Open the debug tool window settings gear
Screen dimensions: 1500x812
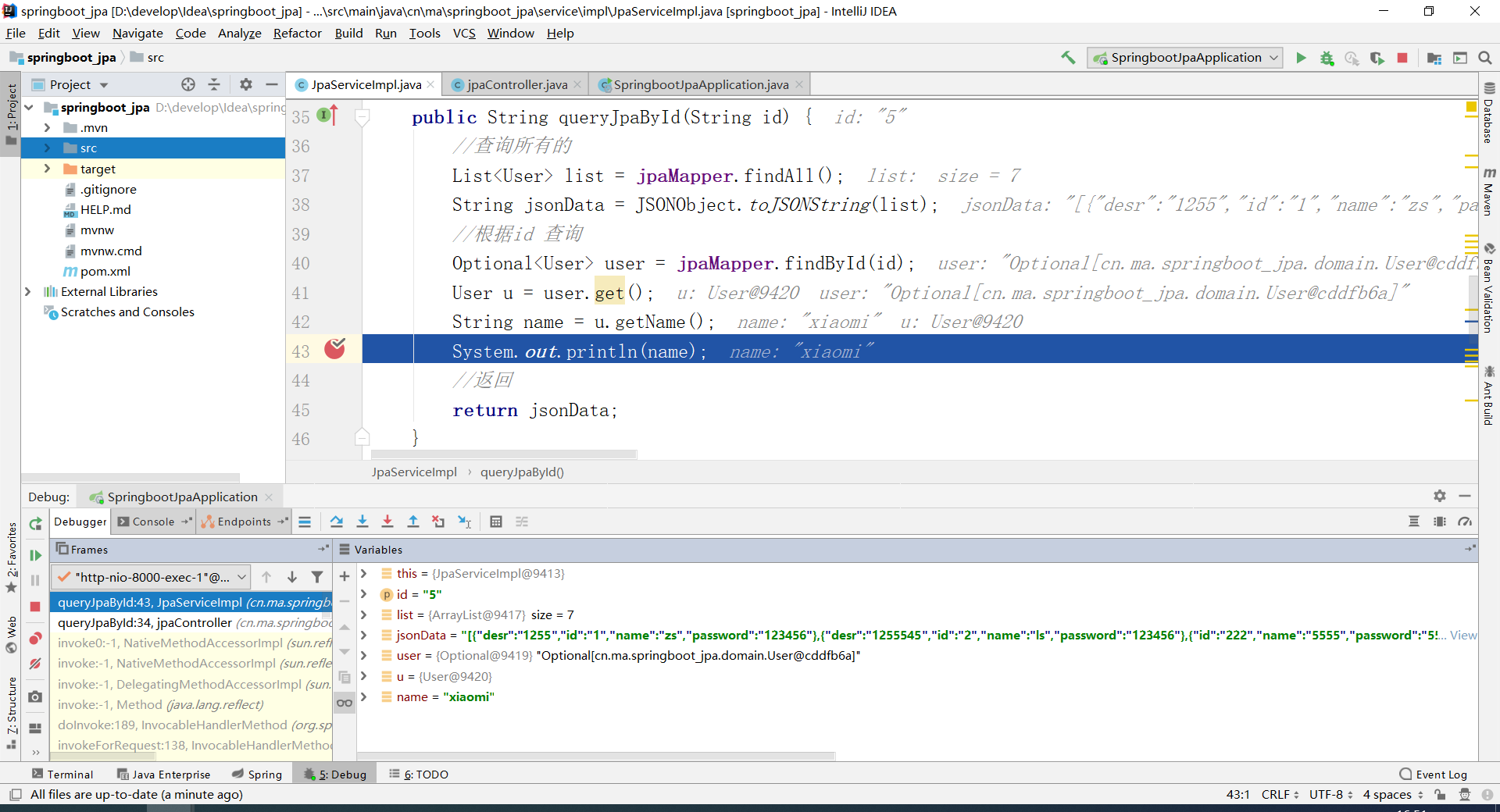point(1440,496)
